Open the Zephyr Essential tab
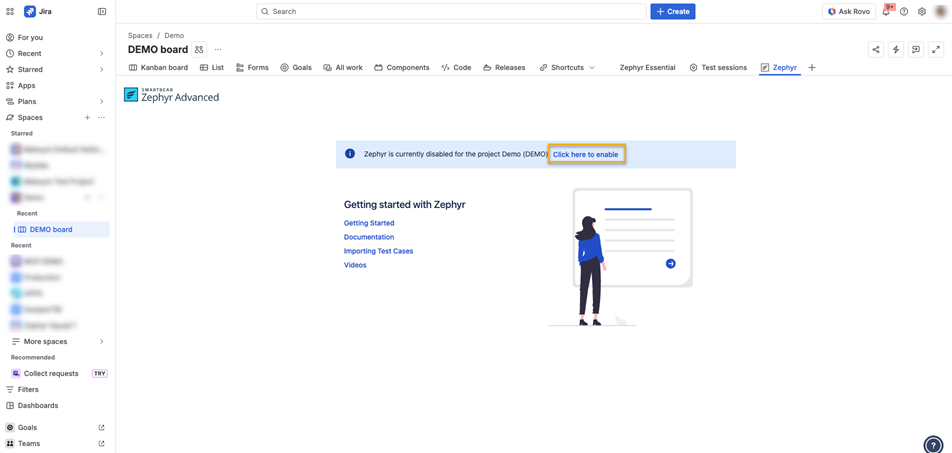 (x=647, y=67)
